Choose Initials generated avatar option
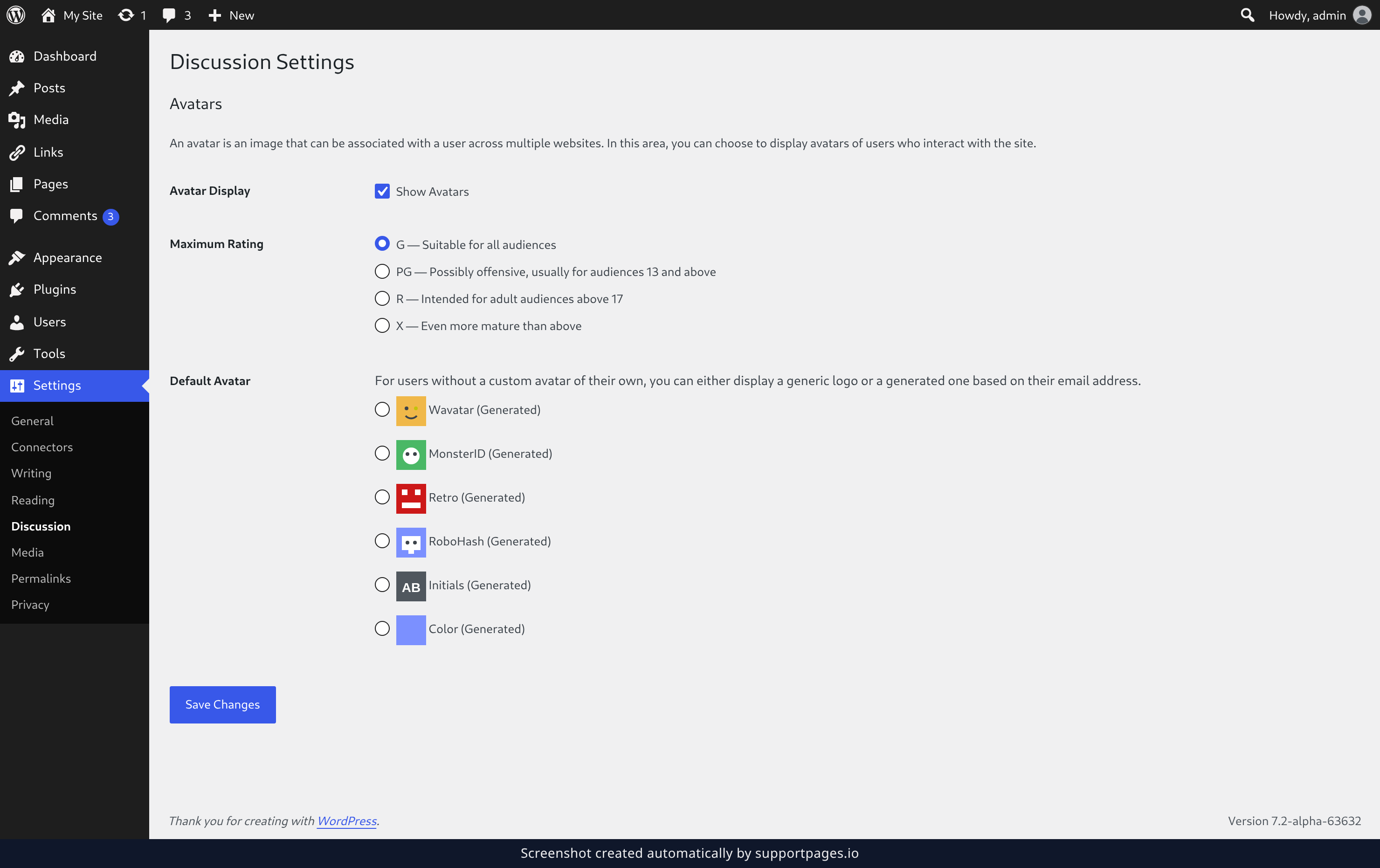Image resolution: width=1380 pixels, height=868 pixels. (x=382, y=585)
